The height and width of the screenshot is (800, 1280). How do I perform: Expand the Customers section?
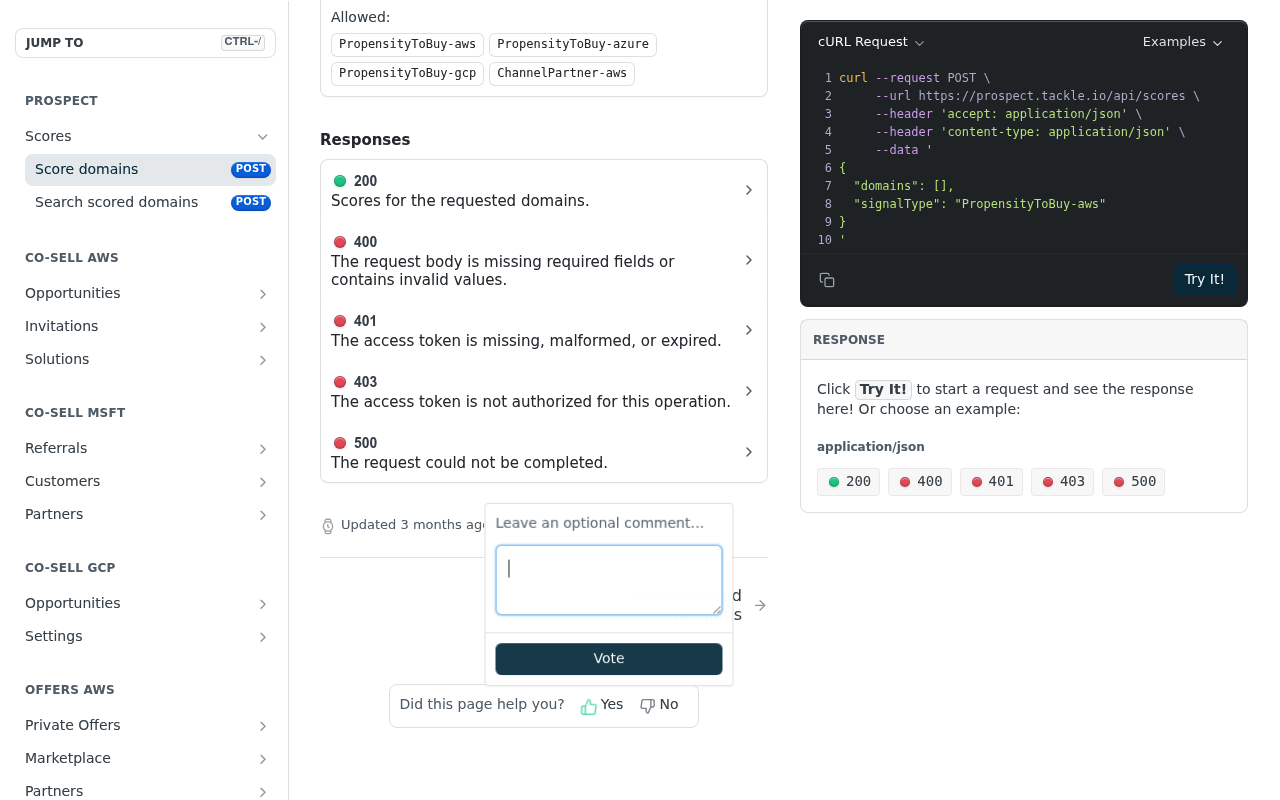[x=263, y=482]
